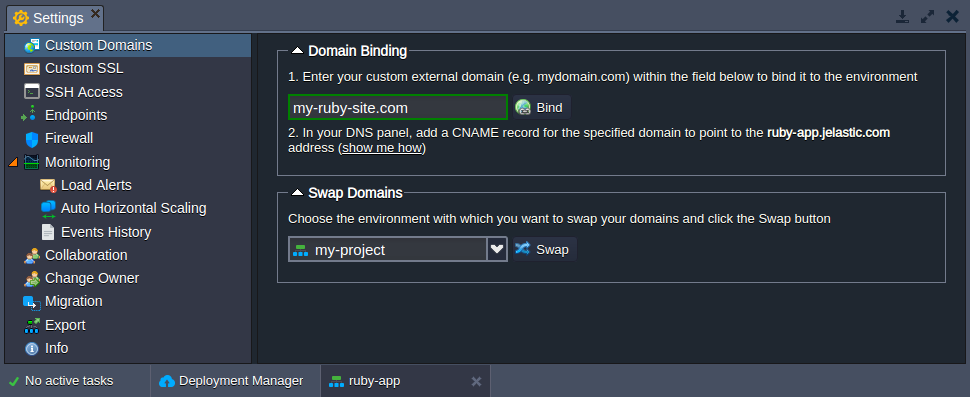Select the Custom SSL certificate icon
Image resolution: width=970 pixels, height=397 pixels.
tap(32, 69)
